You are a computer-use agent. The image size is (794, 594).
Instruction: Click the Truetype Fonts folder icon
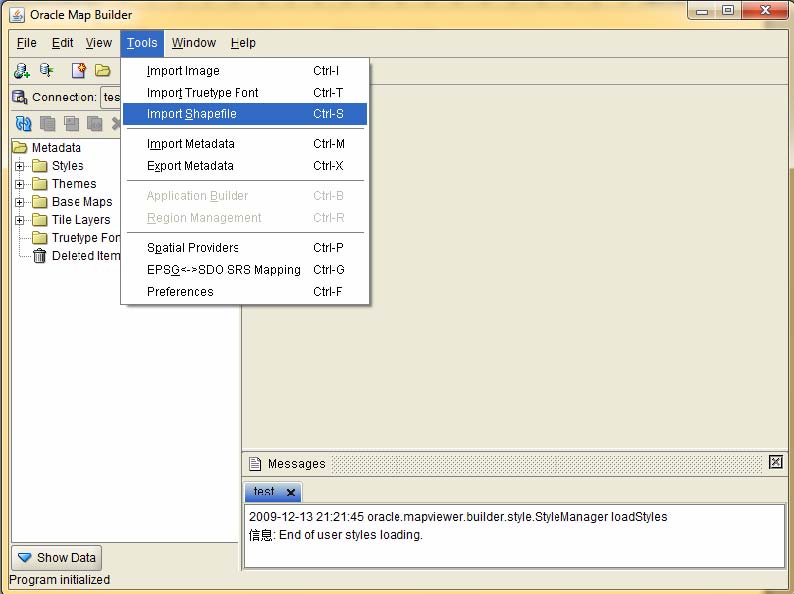[x=39, y=237]
